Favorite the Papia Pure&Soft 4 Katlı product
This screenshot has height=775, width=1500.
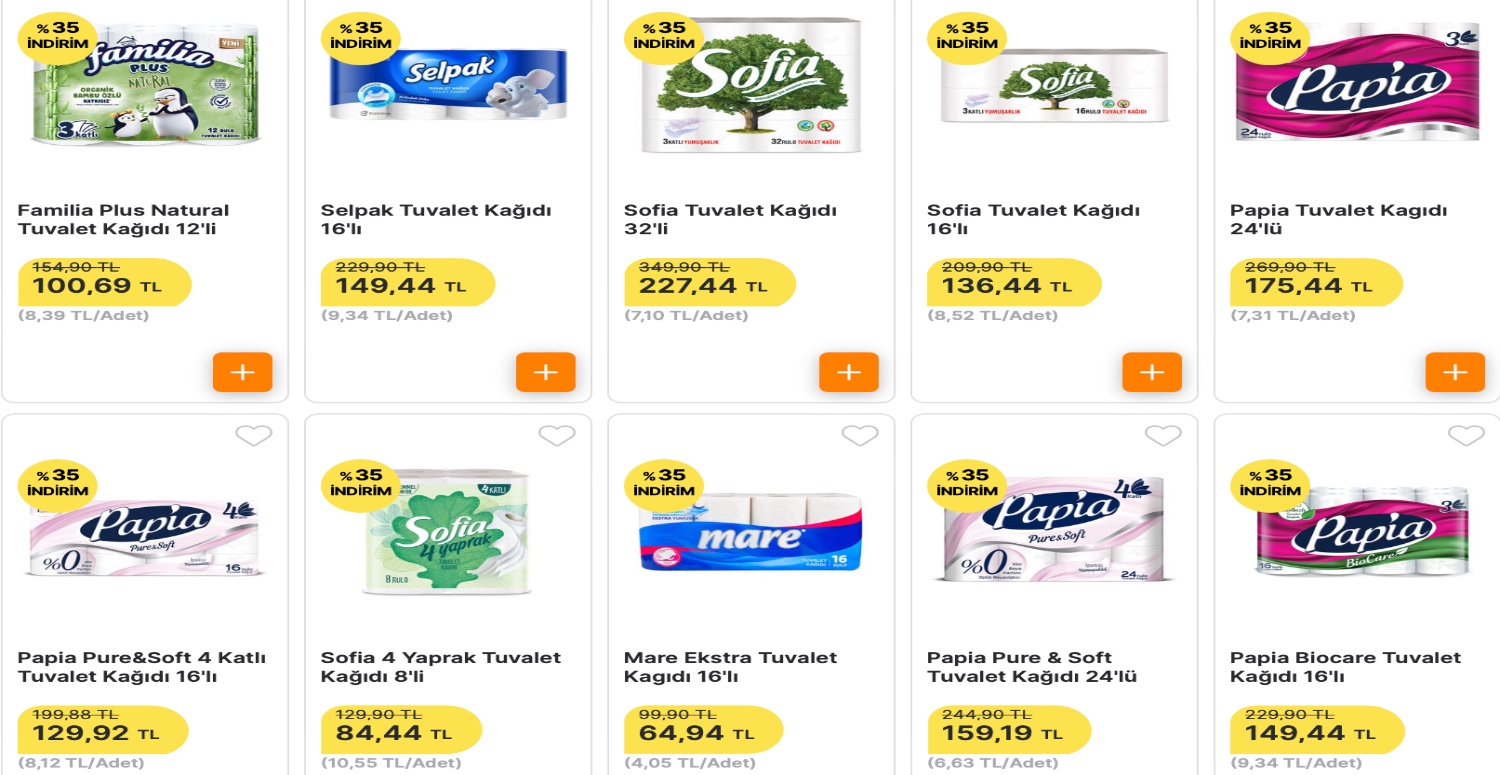(256, 435)
